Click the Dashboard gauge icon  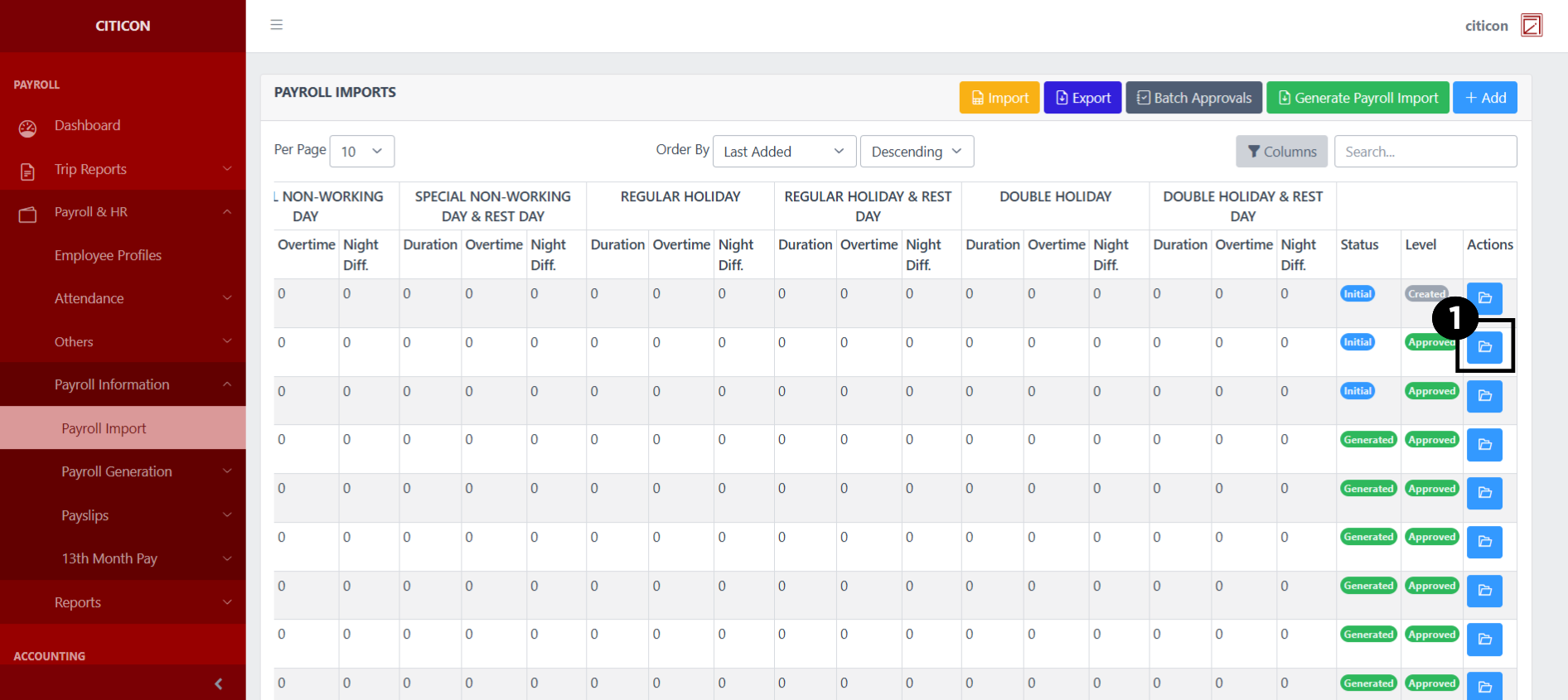pos(27,128)
